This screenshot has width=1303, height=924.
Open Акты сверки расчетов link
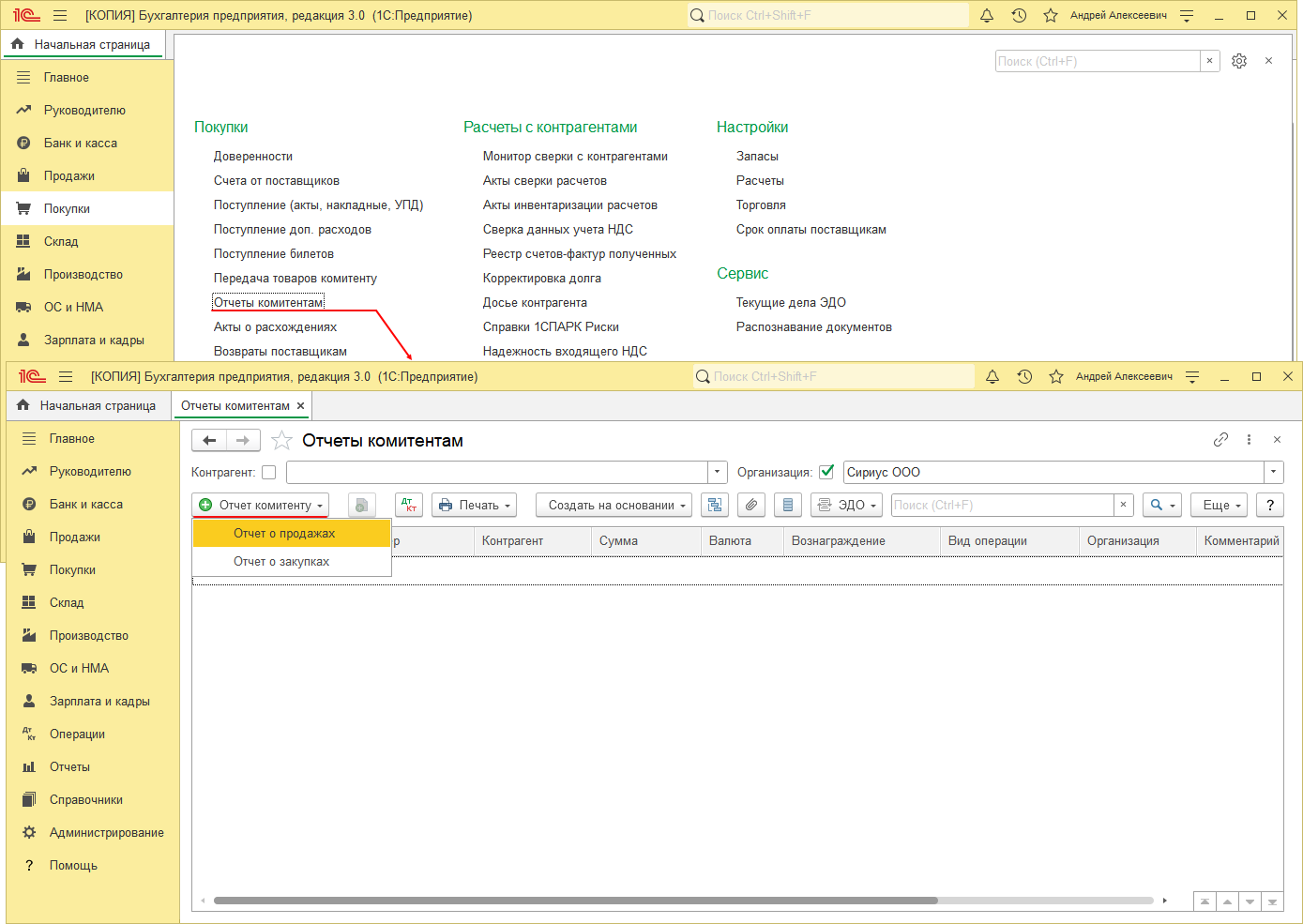545,181
